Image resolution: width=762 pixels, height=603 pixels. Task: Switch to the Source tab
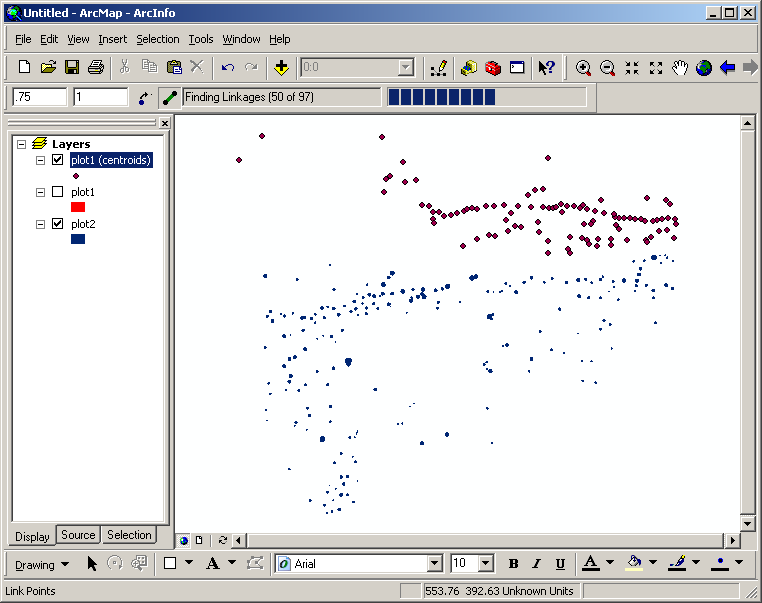coord(78,535)
